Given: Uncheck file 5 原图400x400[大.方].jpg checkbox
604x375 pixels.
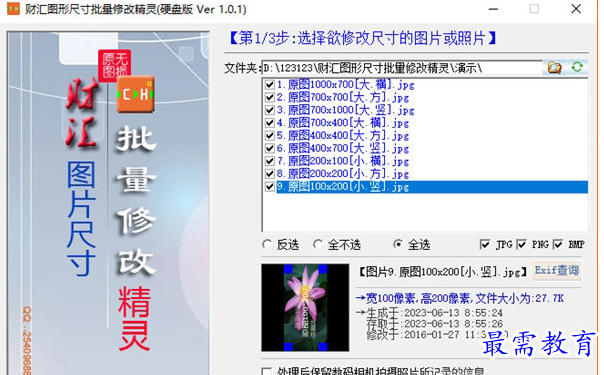Looking at the screenshot, I should tap(270, 136).
